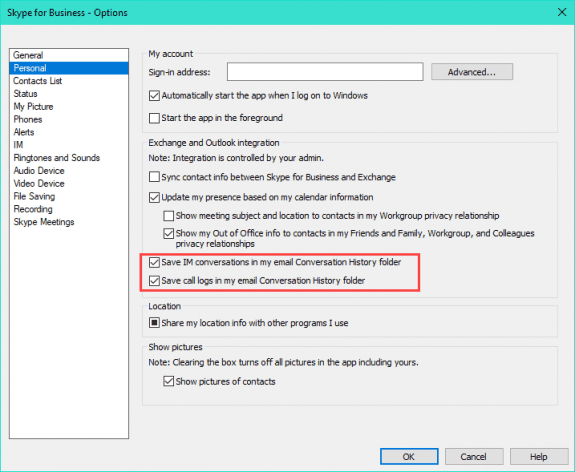The width and height of the screenshot is (575, 472).
Task: Uncheck Show pictures of contacts
Action: point(169,381)
